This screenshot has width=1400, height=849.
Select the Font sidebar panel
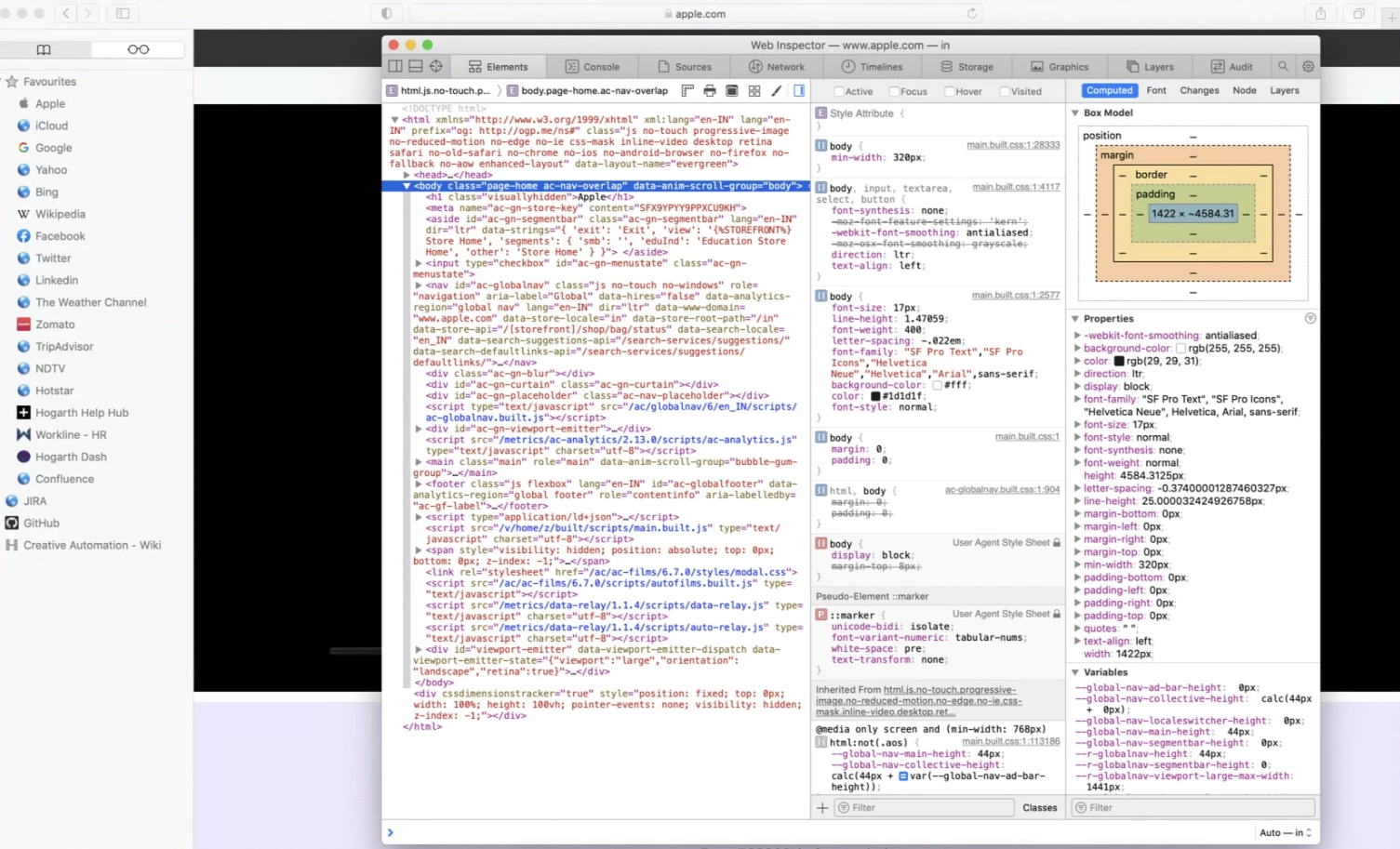point(1156,90)
